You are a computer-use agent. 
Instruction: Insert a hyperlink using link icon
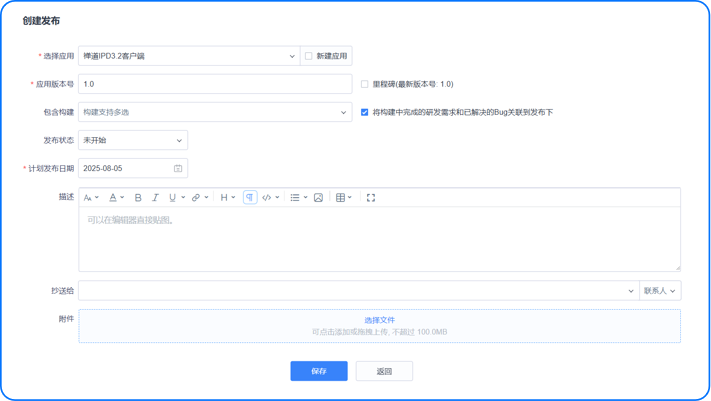coord(196,198)
